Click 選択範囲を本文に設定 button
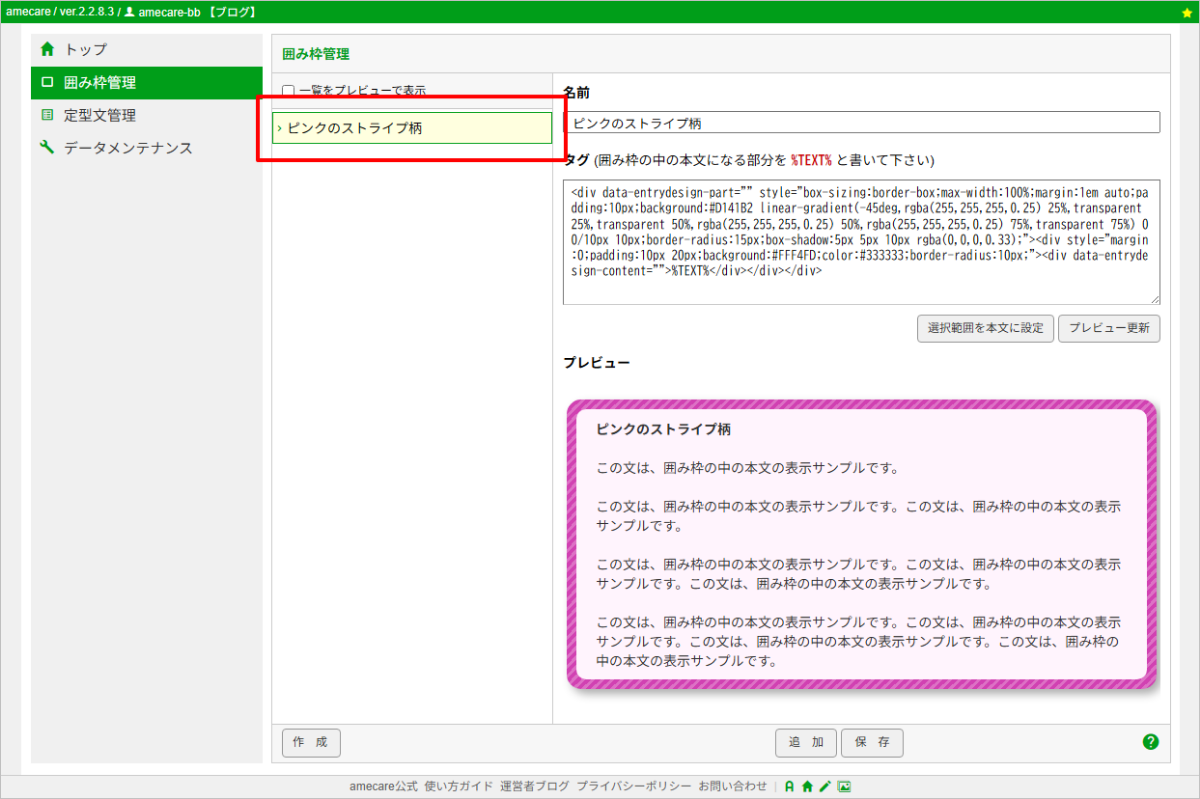Viewport: 1200px width, 799px height. (x=985, y=328)
